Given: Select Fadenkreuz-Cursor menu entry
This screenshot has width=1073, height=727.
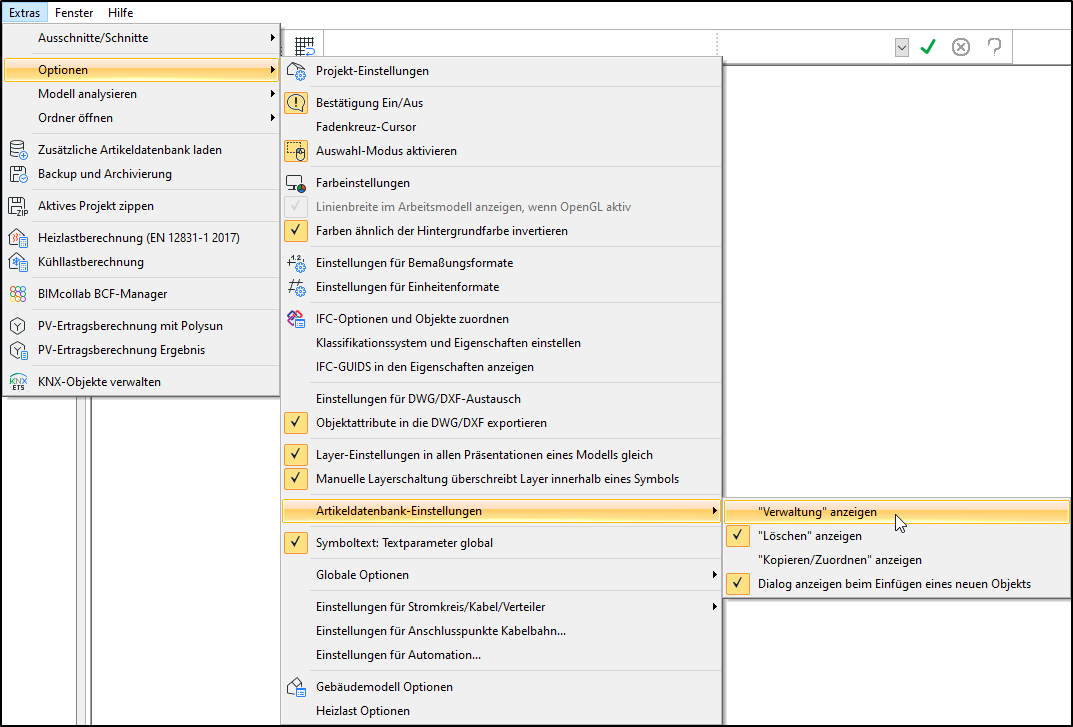Looking at the screenshot, I should pos(502,127).
